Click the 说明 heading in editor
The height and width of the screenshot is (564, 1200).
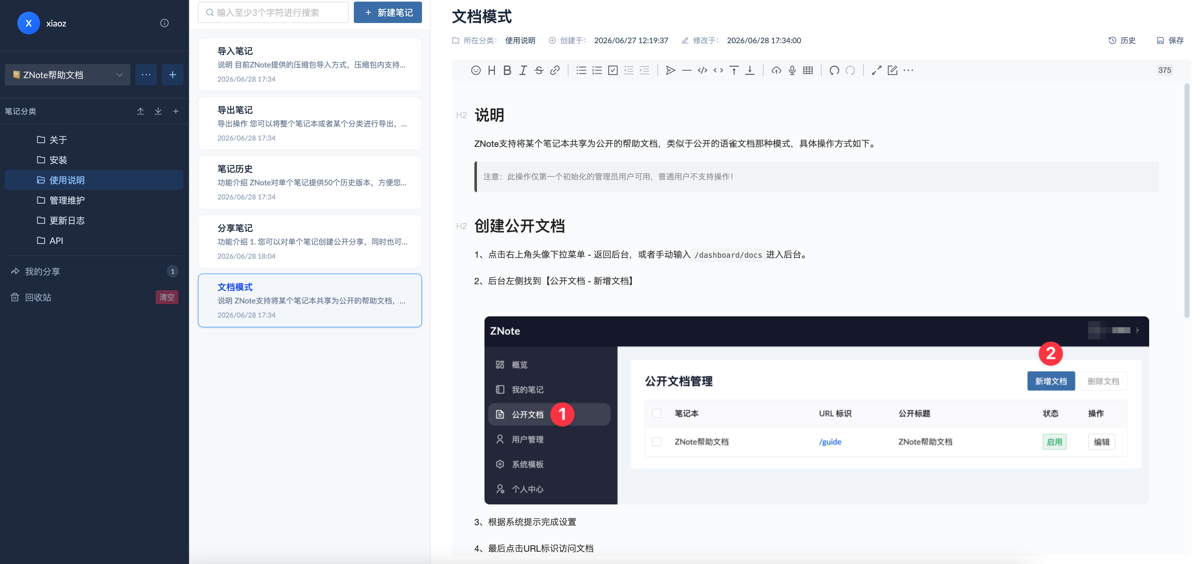point(489,115)
